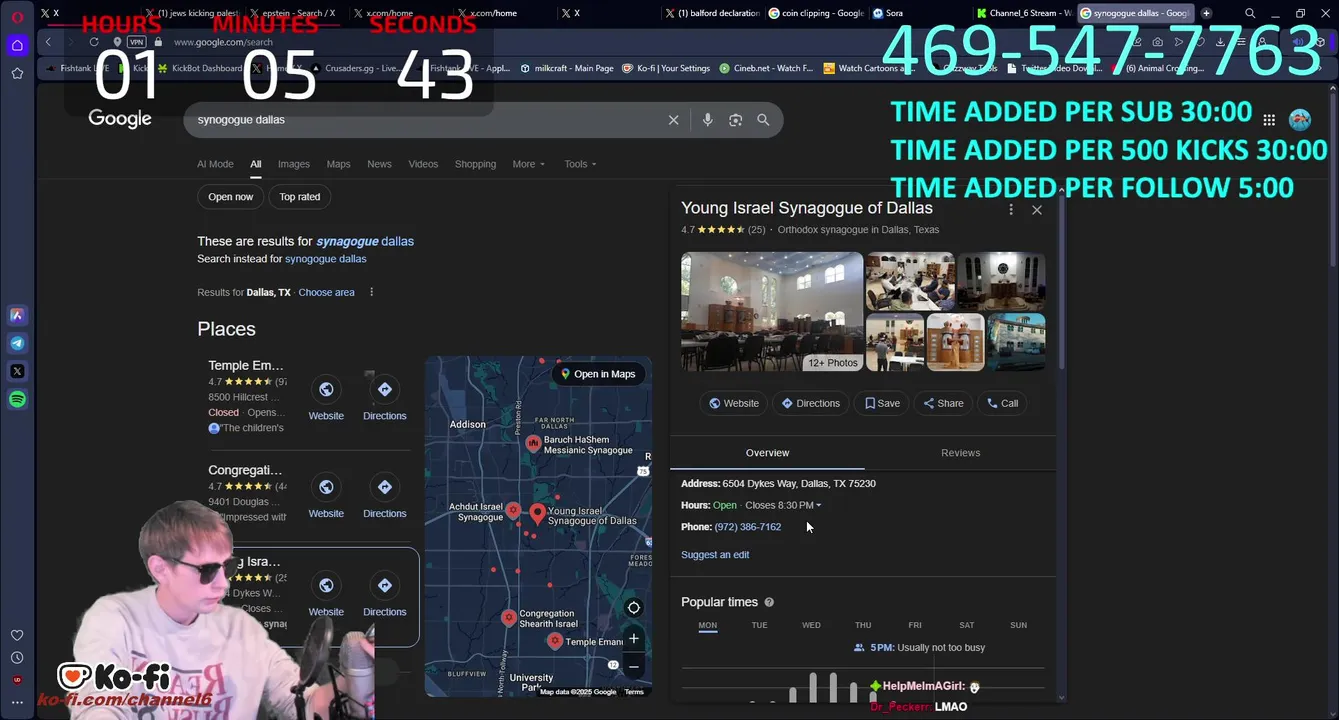Click the Temple Em... Website globe icon
The width and height of the screenshot is (1339, 720).
tap(326, 390)
